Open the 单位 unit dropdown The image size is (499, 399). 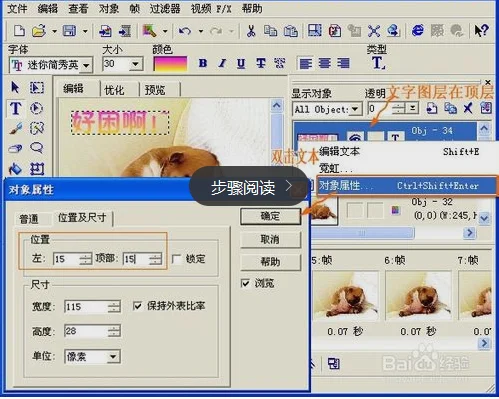[113, 356]
